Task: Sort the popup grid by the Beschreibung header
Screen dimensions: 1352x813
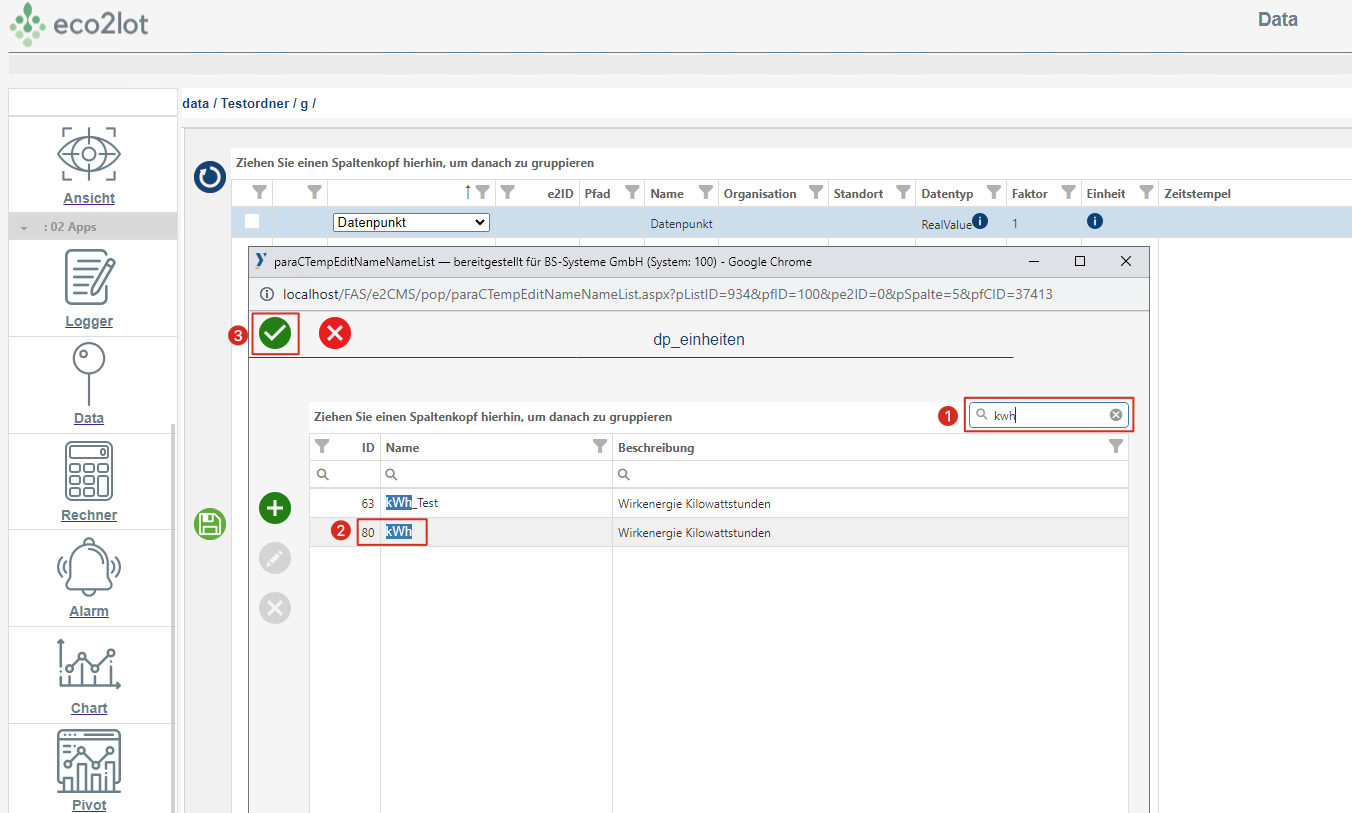Action: 656,447
